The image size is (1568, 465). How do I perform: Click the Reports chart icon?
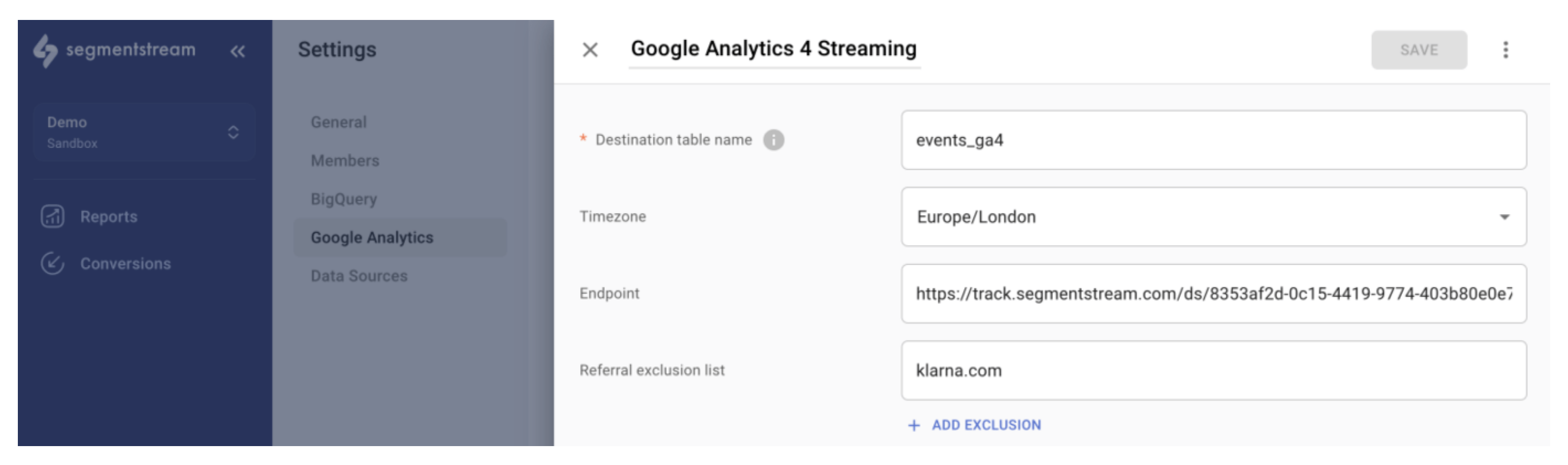(x=52, y=217)
